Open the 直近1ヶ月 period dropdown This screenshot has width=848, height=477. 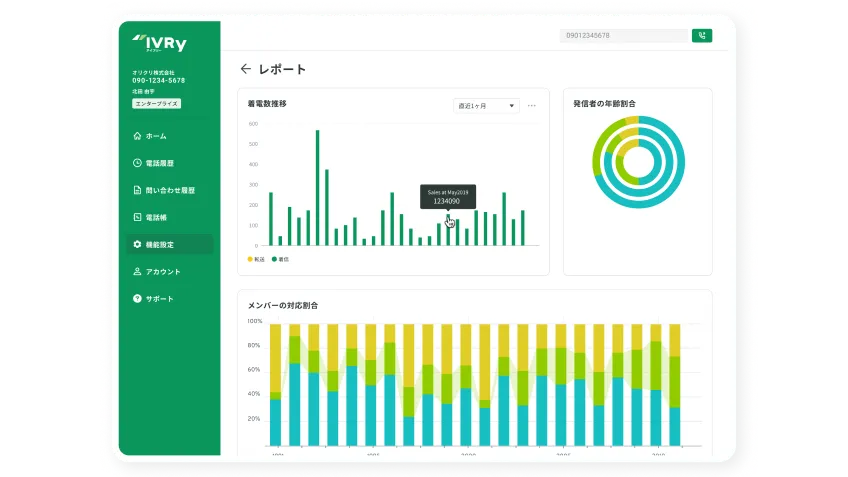[486, 105]
